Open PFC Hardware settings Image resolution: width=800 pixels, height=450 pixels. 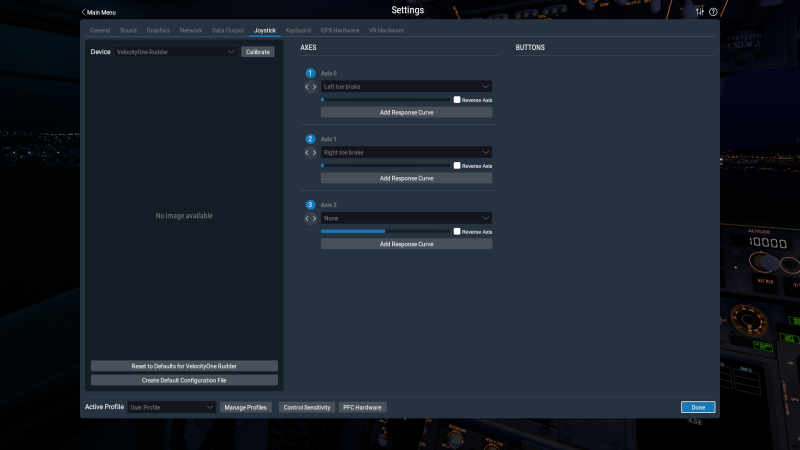pos(362,407)
